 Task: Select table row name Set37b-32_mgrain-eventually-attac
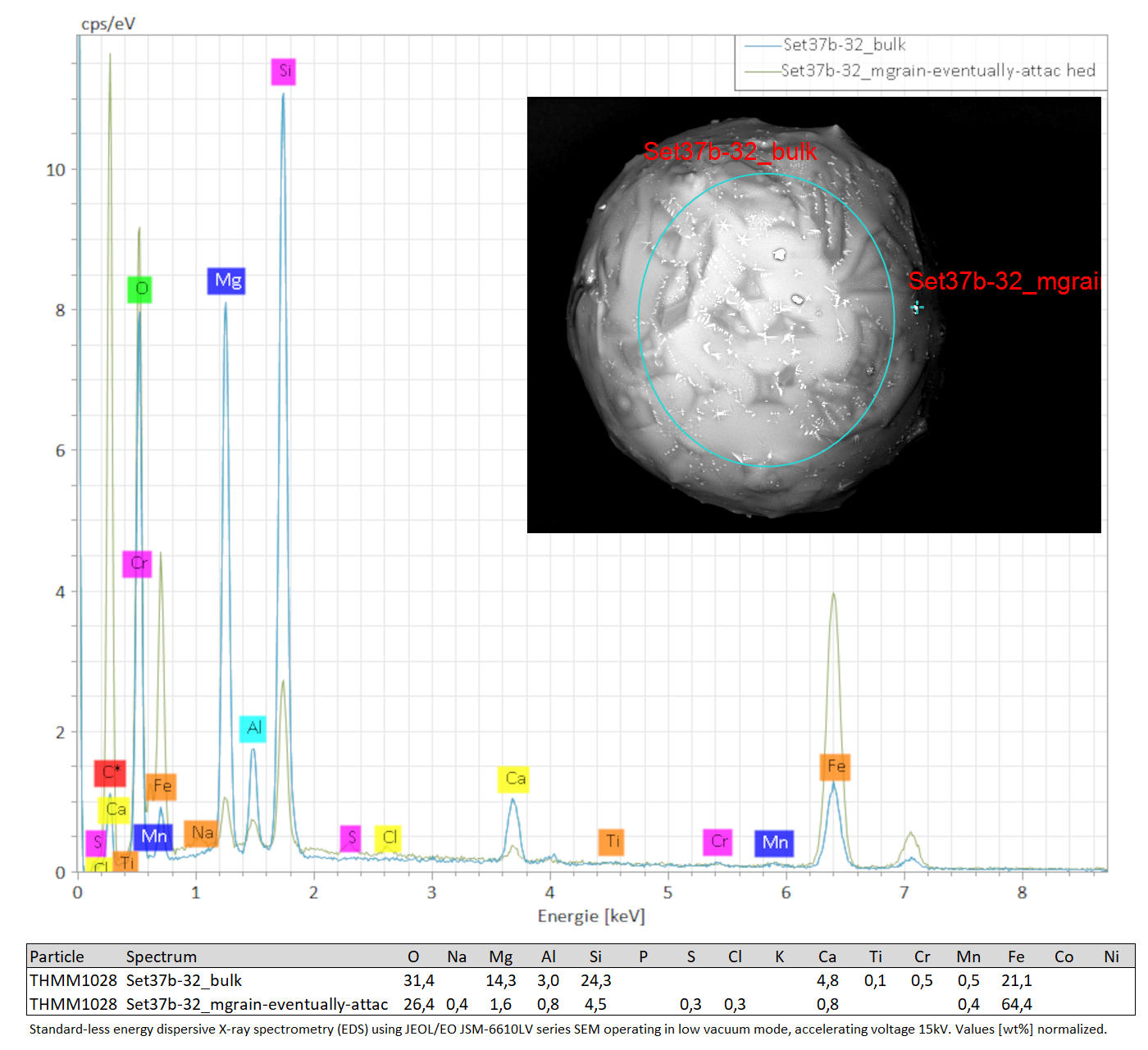257,1004
